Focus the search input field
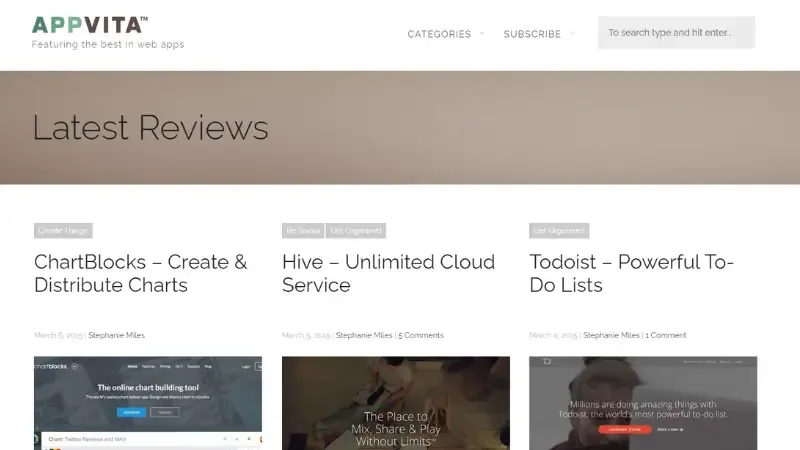Screen dimensions: 800x450 click(x=676, y=32)
